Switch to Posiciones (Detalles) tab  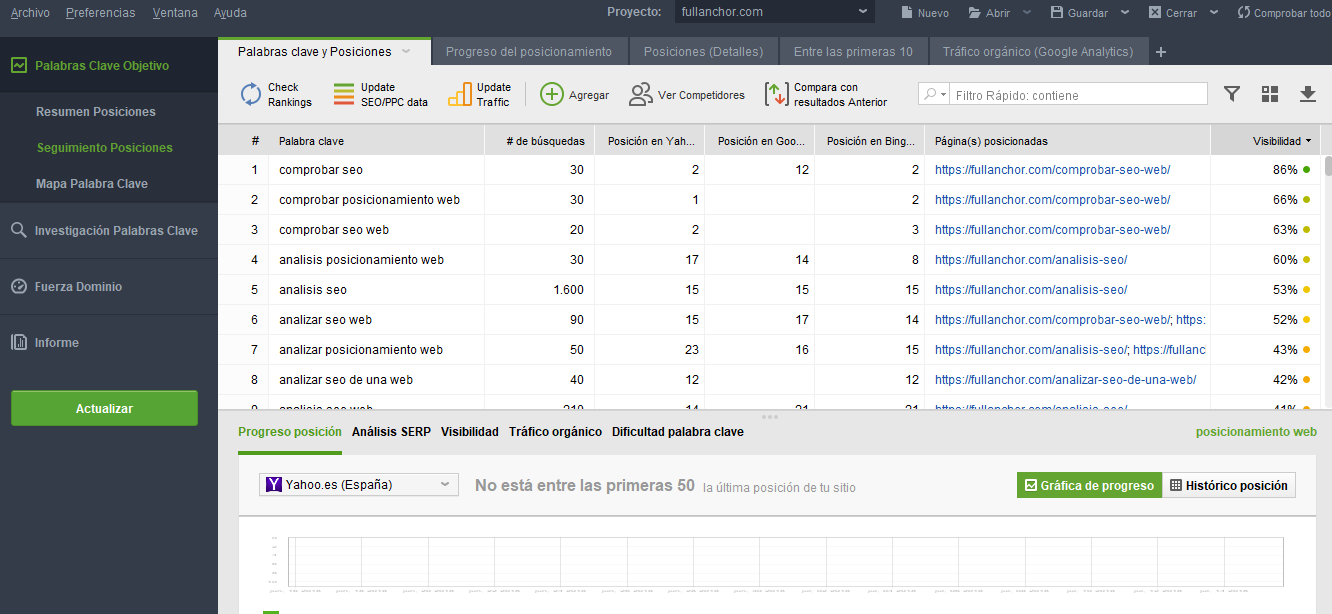tap(703, 52)
